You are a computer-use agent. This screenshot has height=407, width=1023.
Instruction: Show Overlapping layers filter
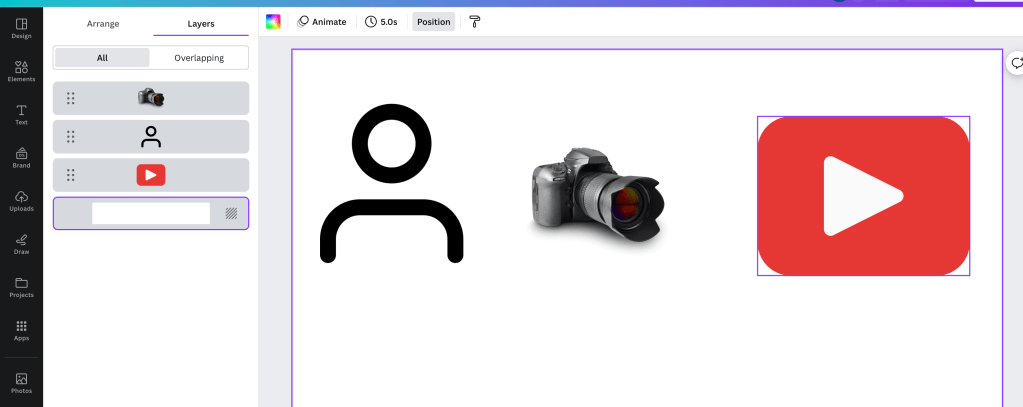(199, 57)
